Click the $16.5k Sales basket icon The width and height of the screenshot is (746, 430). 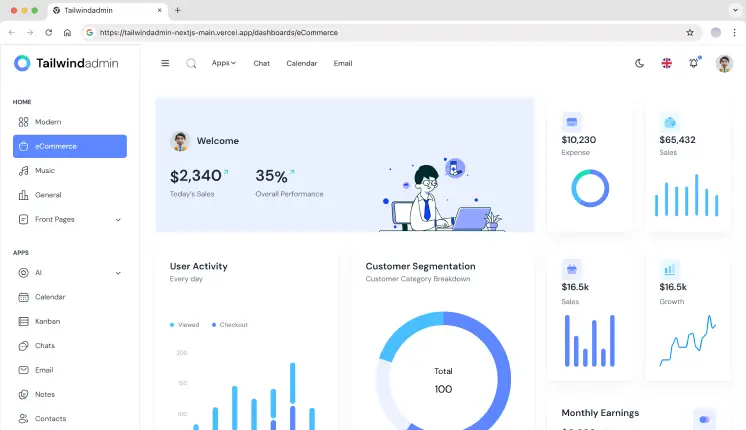(x=571, y=270)
